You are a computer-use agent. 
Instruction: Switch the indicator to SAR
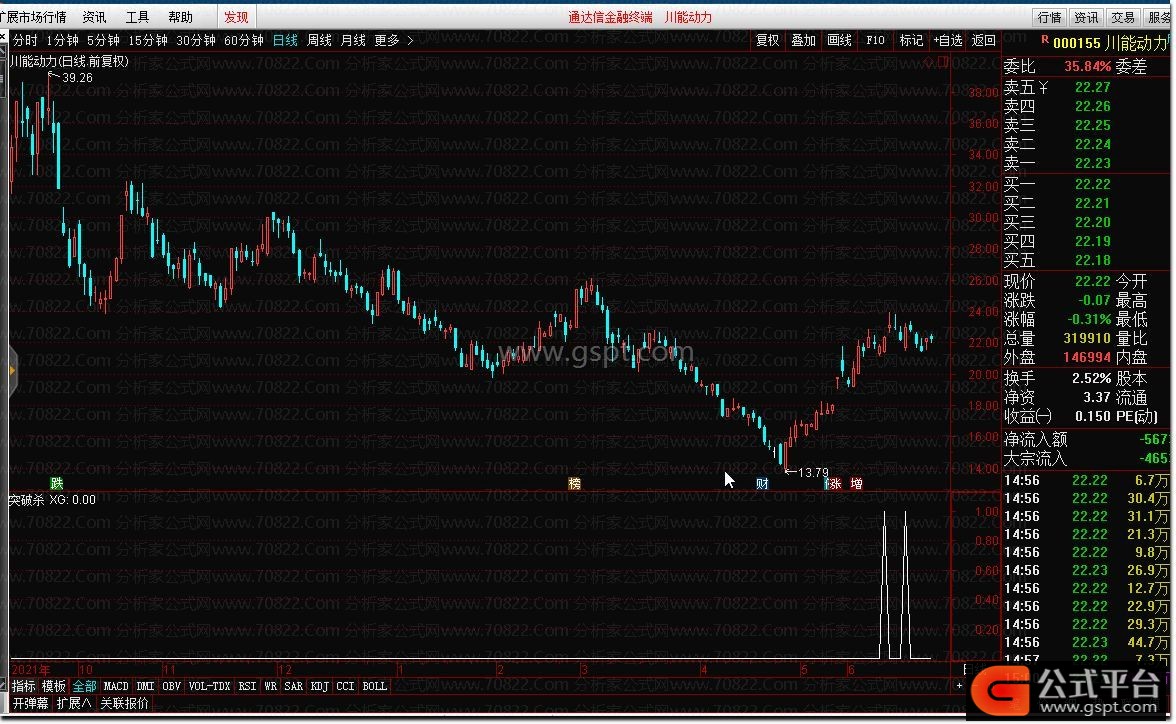click(294, 686)
